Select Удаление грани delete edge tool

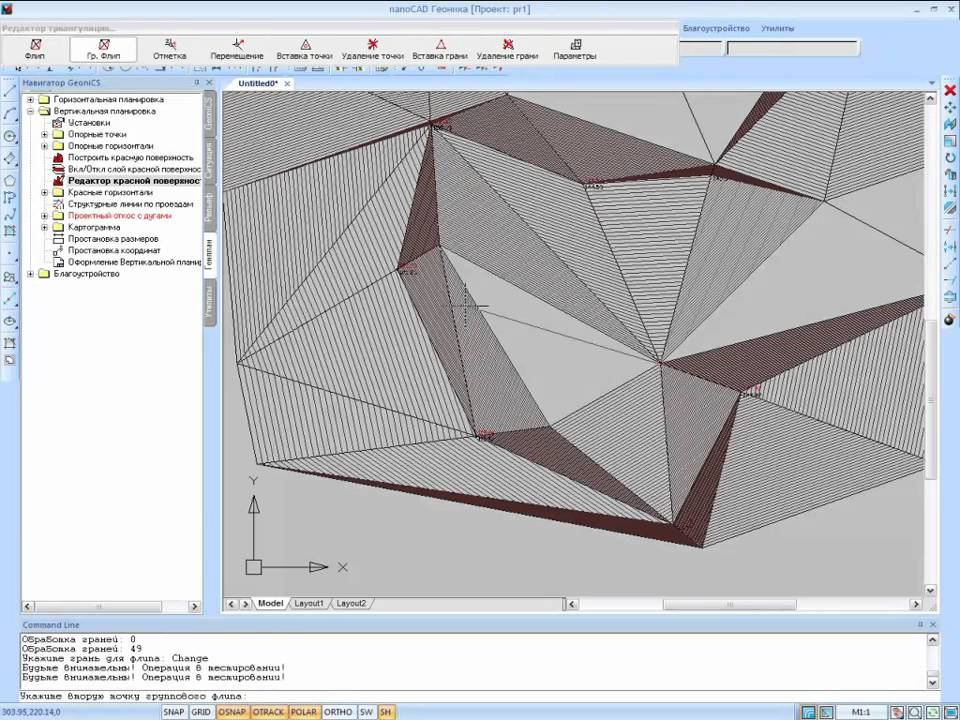[x=507, y=49]
